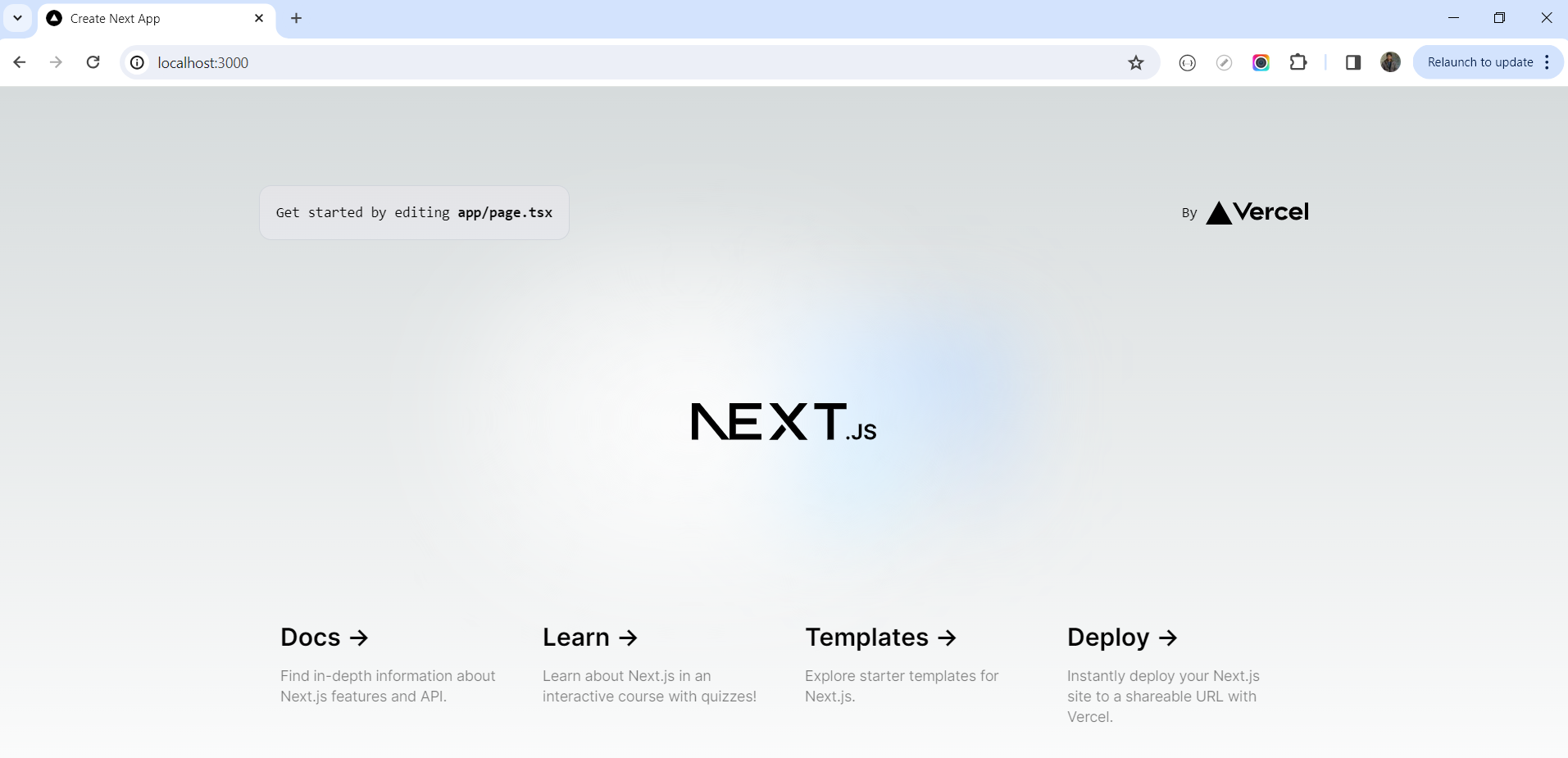Screen dimensions: 1568x758
Task: Click 'Get started by editing app/page.tsx' text
Action: coord(414,212)
